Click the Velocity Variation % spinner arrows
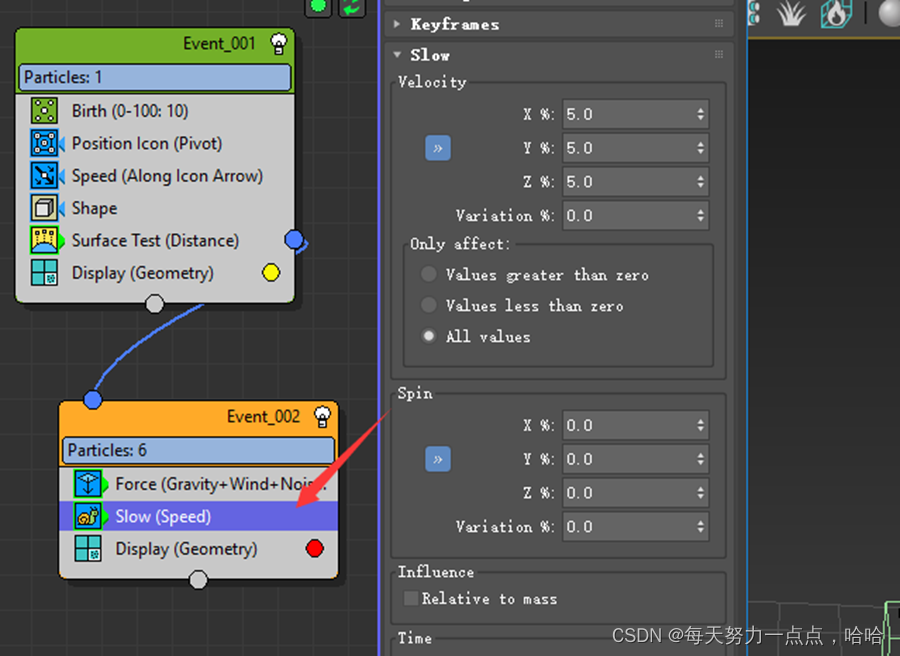The image size is (900, 656). [700, 215]
